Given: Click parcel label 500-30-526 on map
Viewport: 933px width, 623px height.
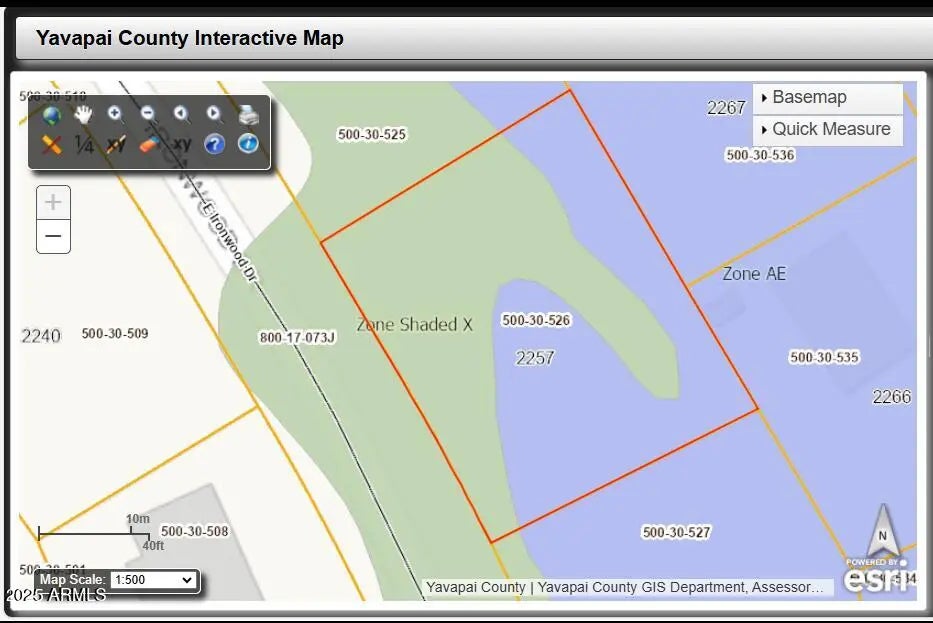Looking at the screenshot, I should click(536, 320).
